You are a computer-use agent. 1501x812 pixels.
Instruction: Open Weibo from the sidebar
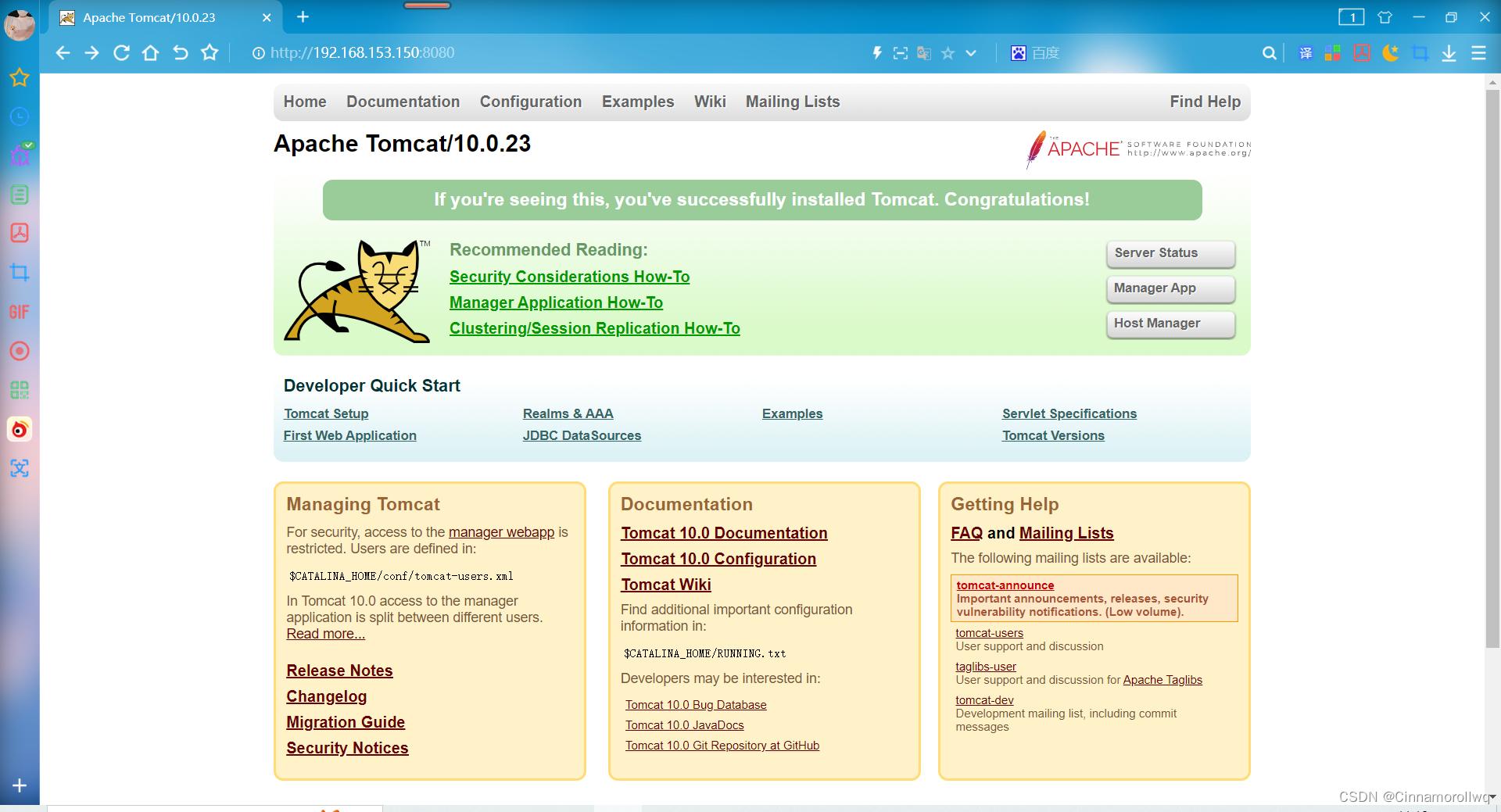click(x=20, y=429)
